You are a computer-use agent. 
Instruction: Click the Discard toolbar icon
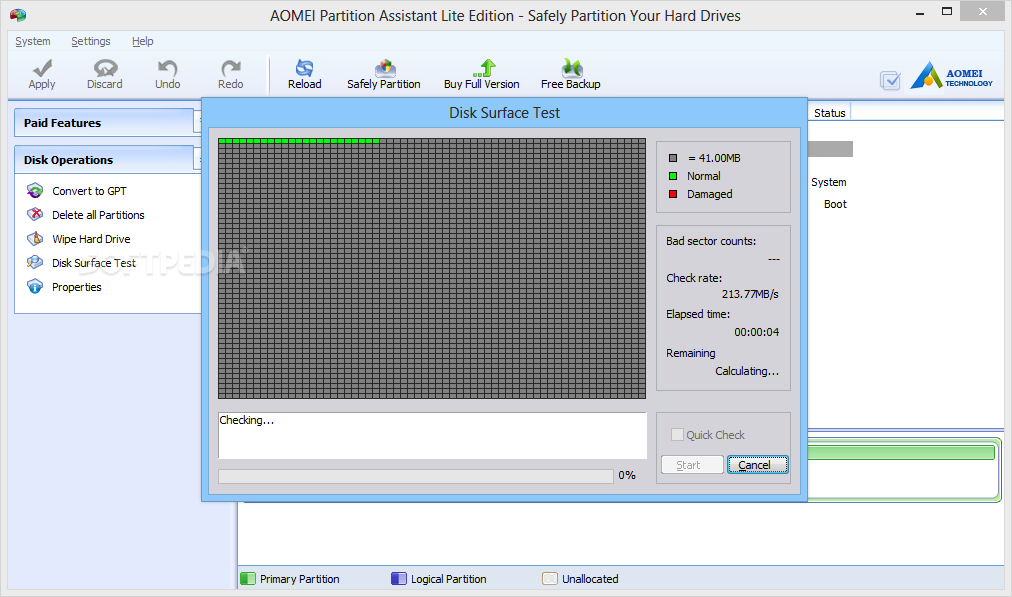[105, 68]
